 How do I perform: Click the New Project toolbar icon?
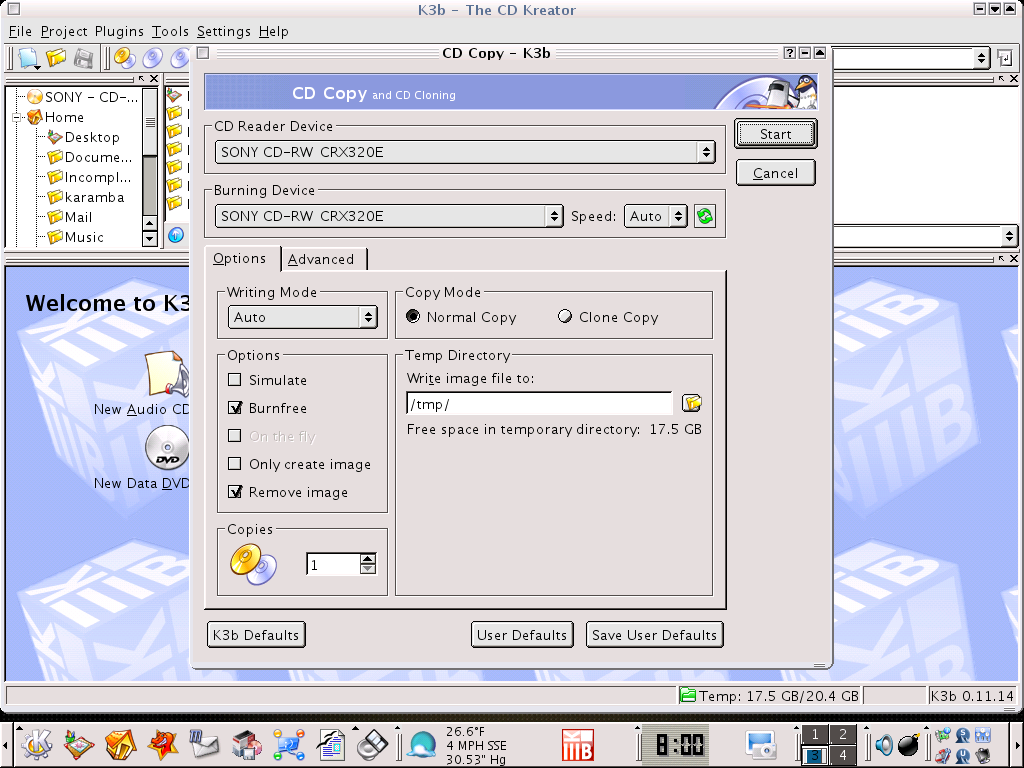pos(27,58)
